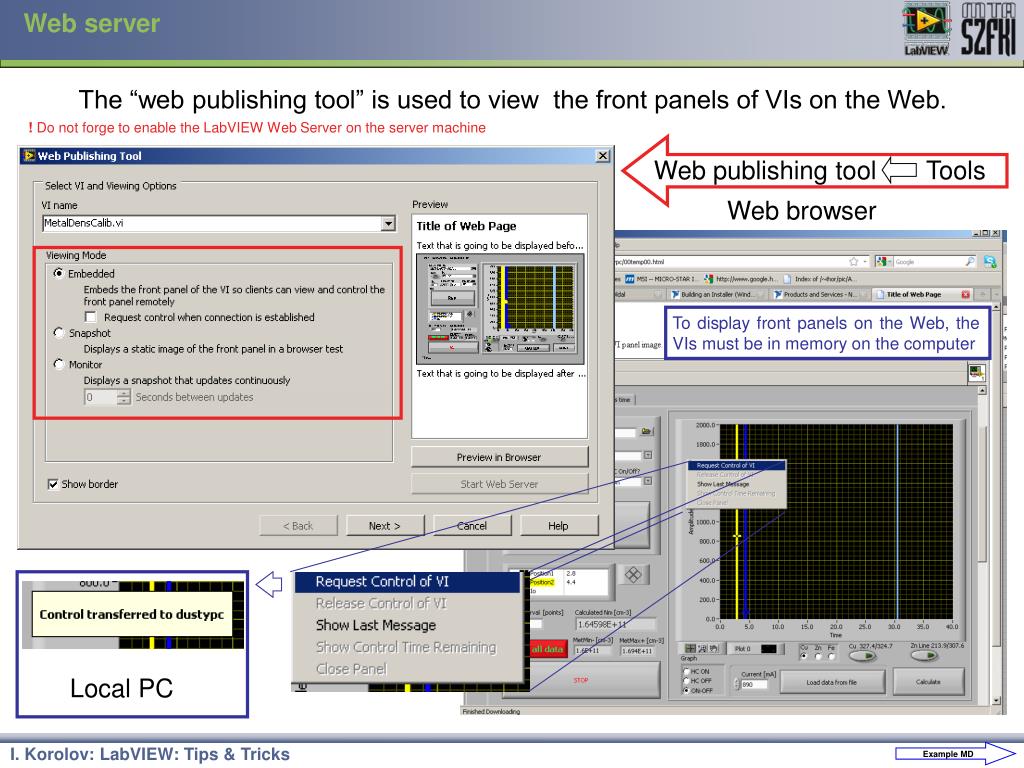Click the bookmark star in the browser address bar
The width and height of the screenshot is (1024, 768).
tap(853, 261)
